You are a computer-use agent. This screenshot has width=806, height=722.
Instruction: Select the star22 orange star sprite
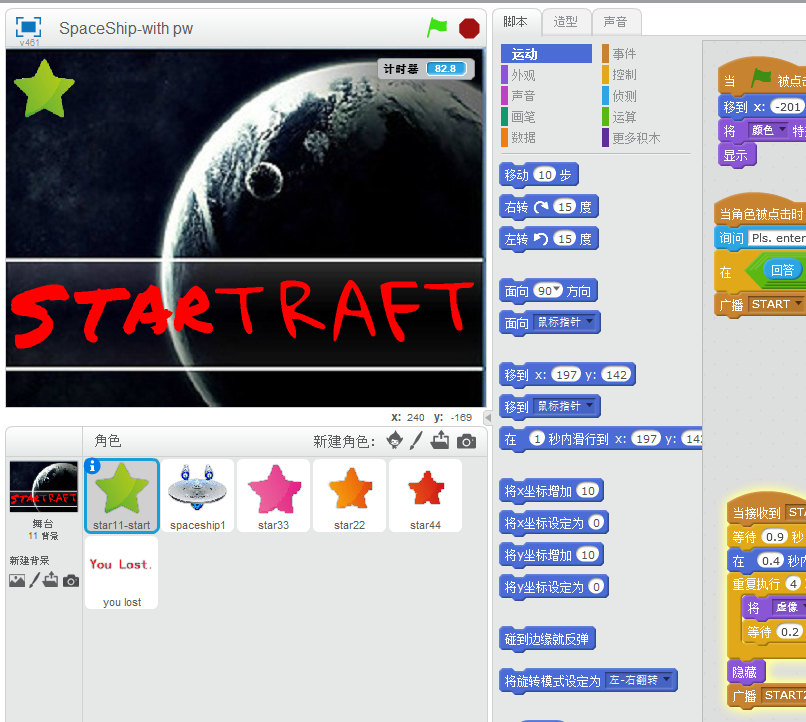[x=350, y=496]
